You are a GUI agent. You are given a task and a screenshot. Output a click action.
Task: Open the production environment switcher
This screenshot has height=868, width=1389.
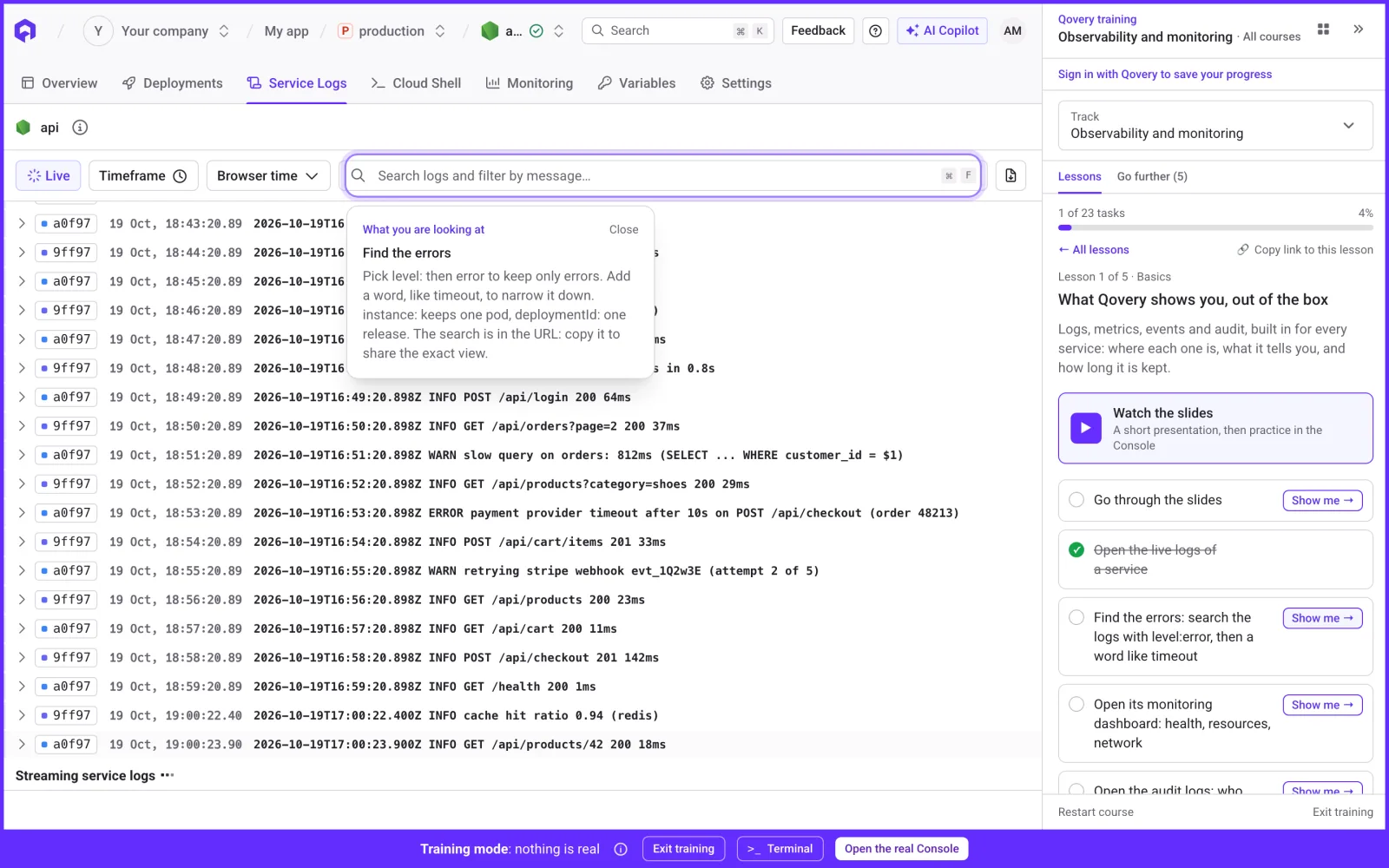point(440,31)
